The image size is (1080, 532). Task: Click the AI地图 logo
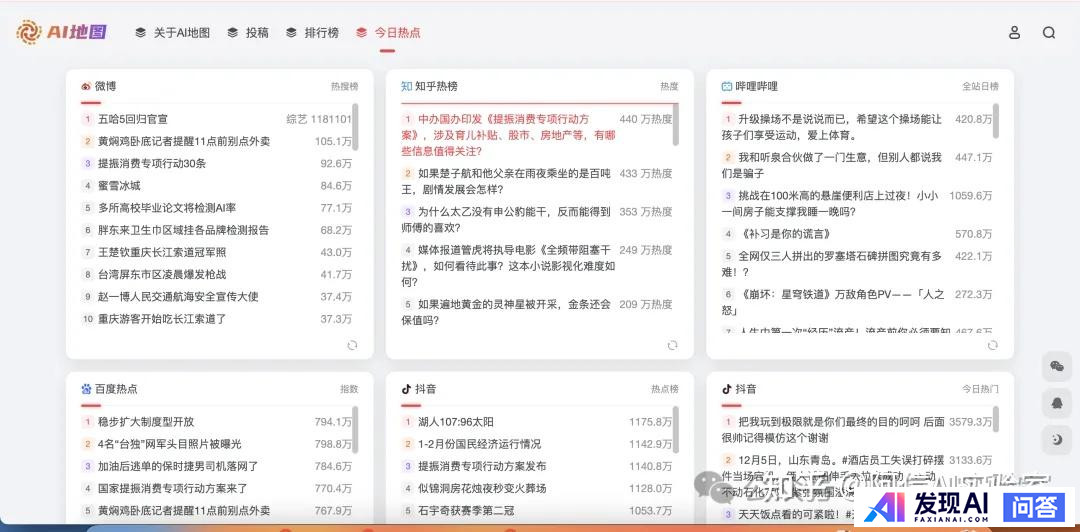click(x=61, y=32)
